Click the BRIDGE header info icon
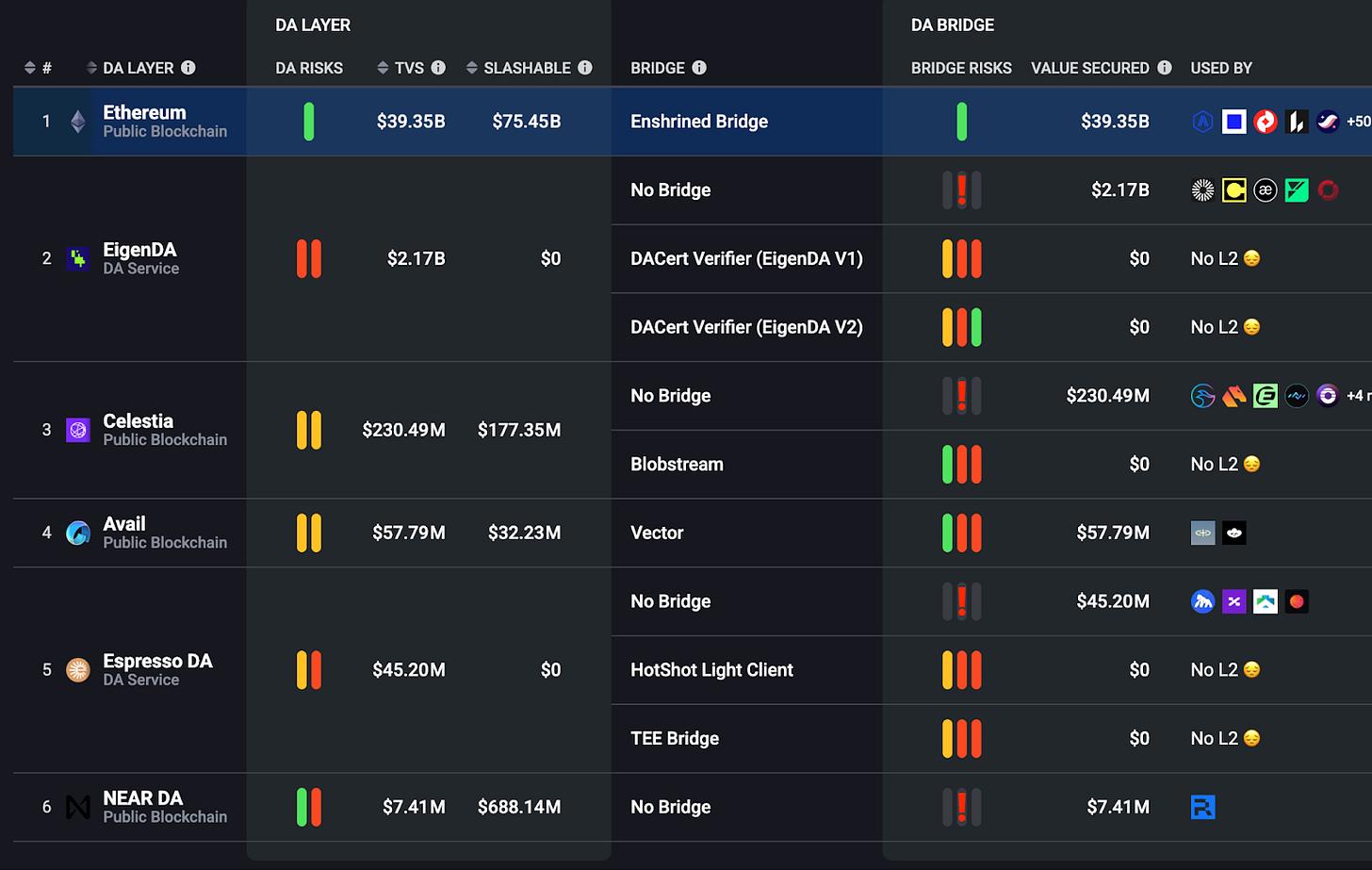This screenshot has height=870, width=1372. pos(699,68)
